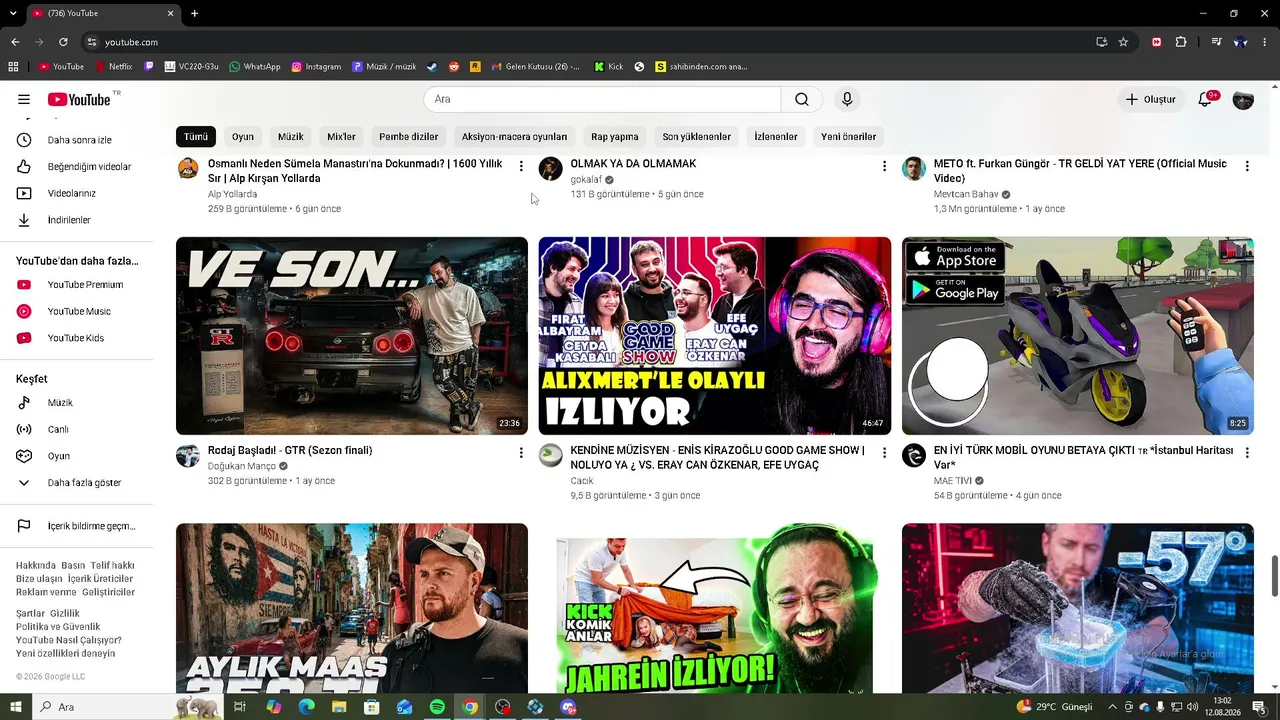This screenshot has width=1280, height=720.
Task: Open the Gizlilik footer link
Action: pyautogui.click(x=65, y=614)
